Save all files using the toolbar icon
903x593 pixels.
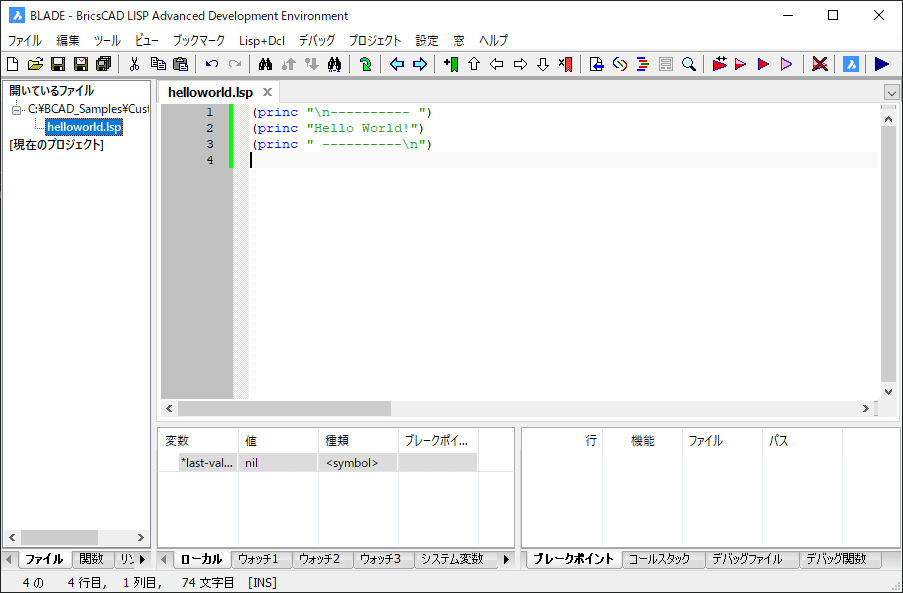tap(104, 66)
